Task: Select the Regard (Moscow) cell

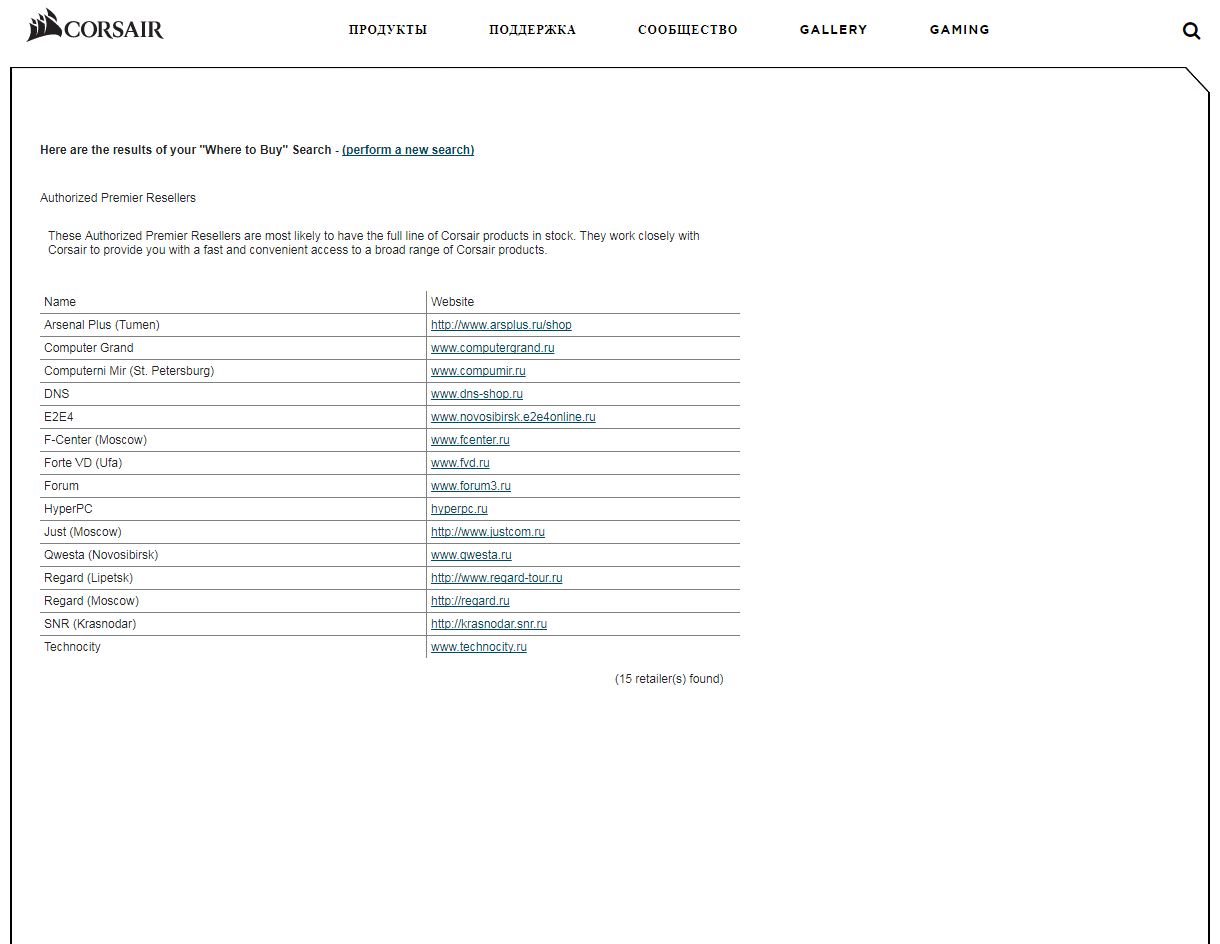Action: click(x=233, y=601)
